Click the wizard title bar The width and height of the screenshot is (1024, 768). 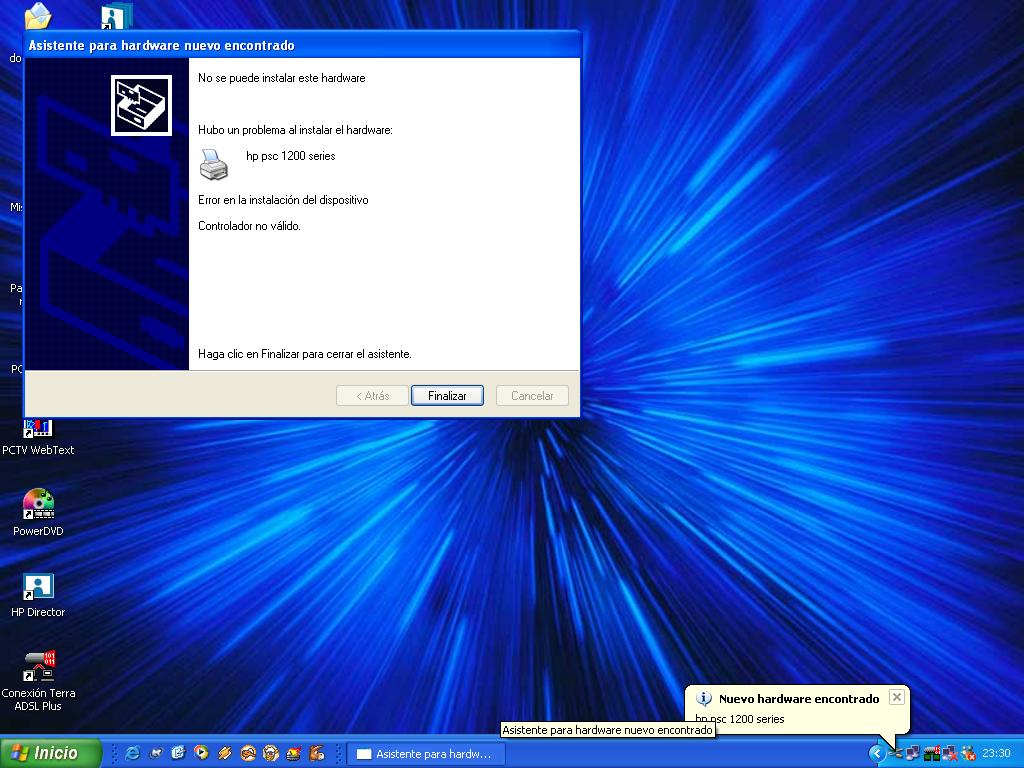click(x=302, y=45)
